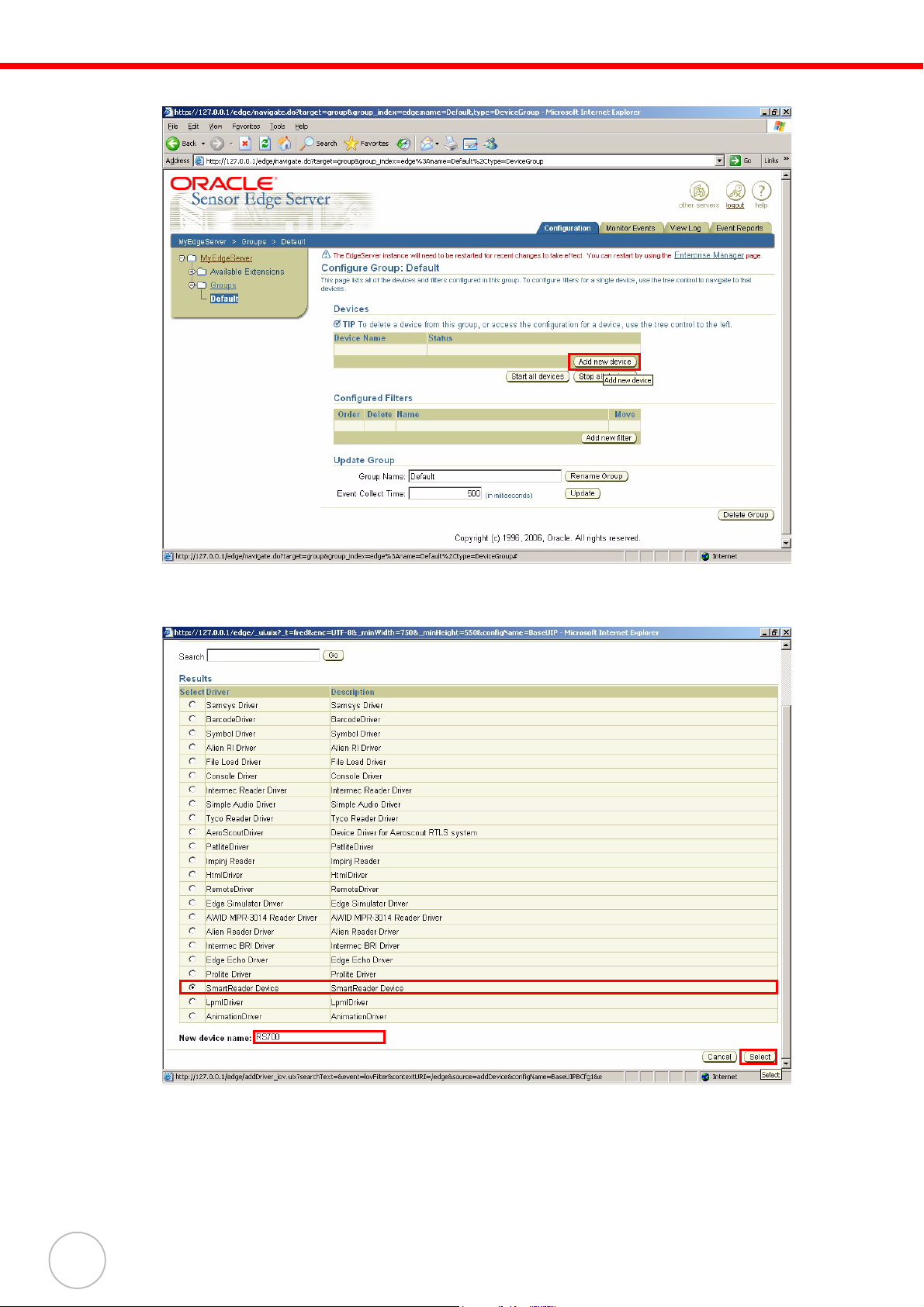
Task: Pick the File Load Driver radio button
Action: tap(192, 761)
